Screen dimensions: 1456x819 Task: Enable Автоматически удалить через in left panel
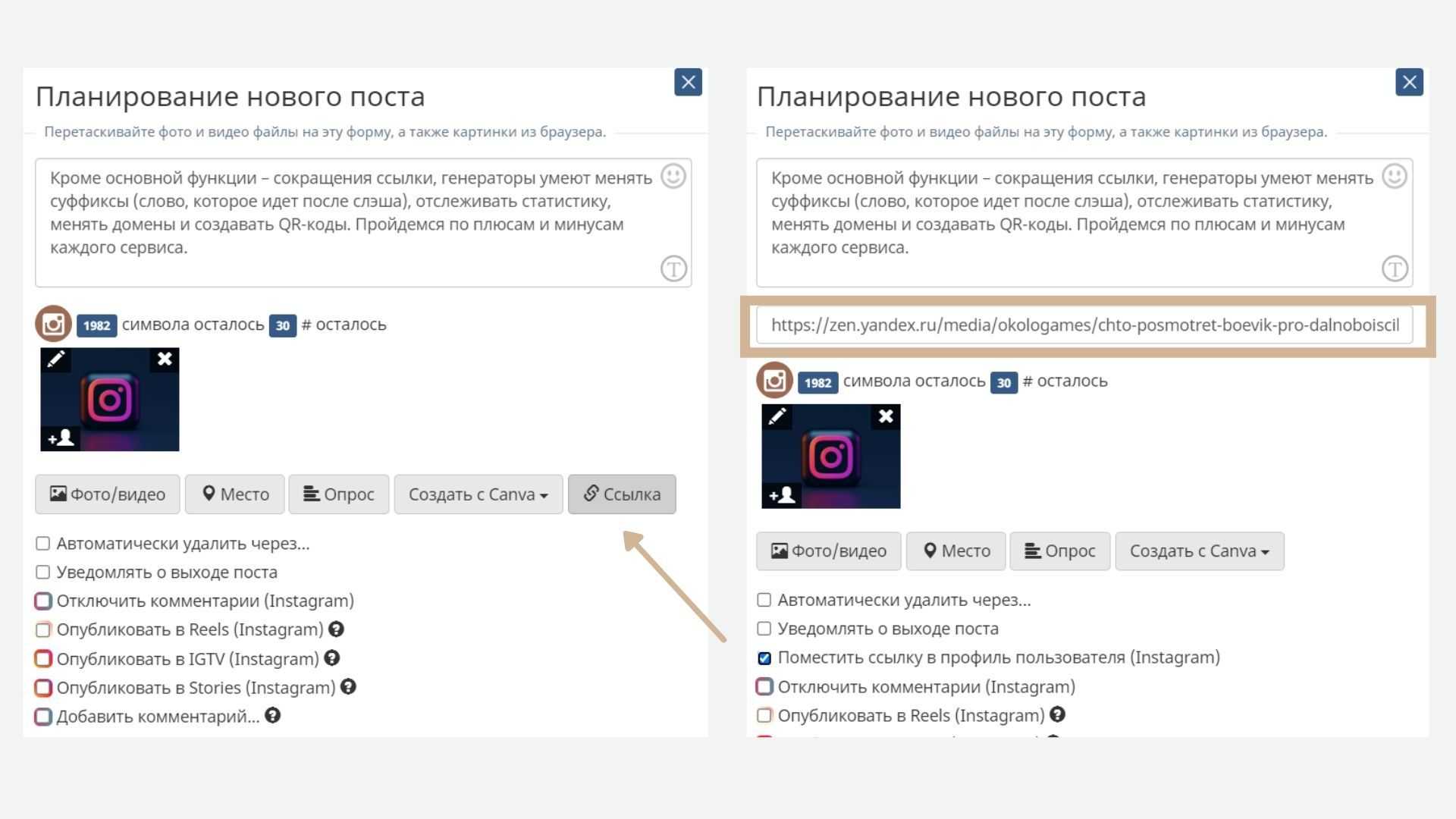[43, 544]
